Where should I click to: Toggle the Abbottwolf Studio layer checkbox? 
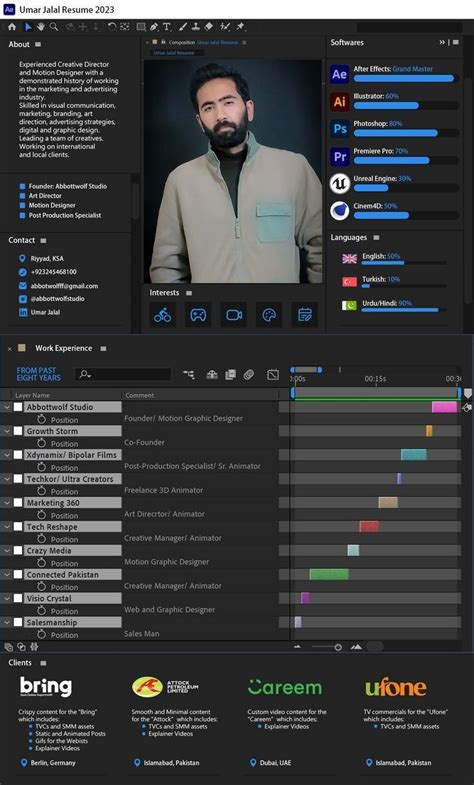point(18,407)
